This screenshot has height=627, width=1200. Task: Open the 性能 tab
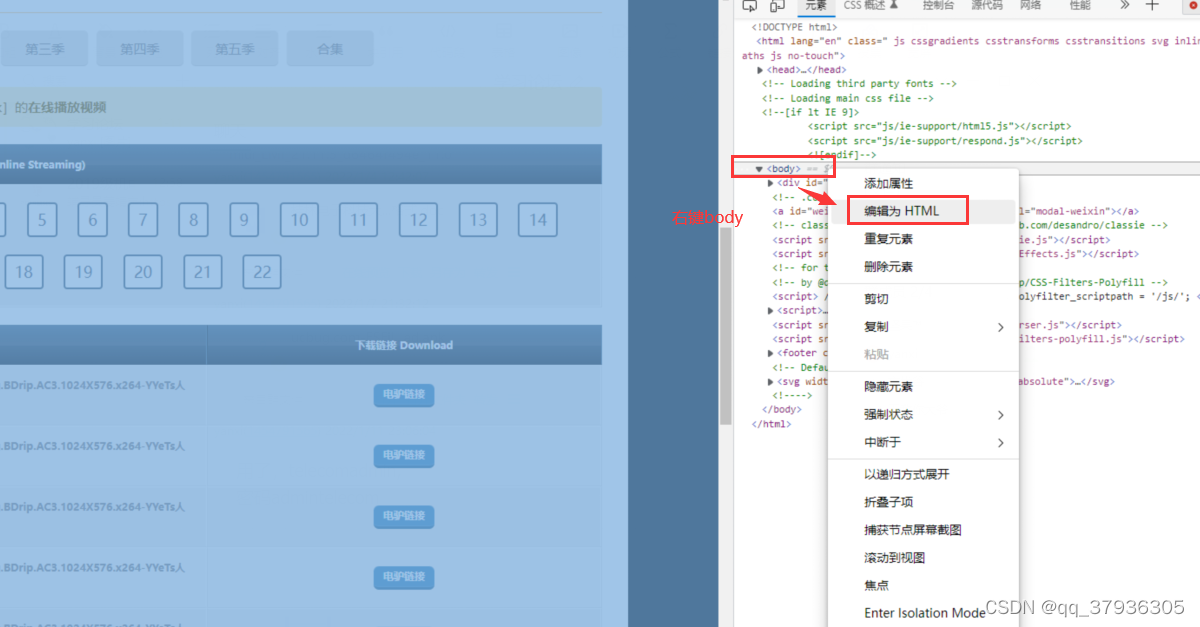pyautogui.click(x=1080, y=5)
